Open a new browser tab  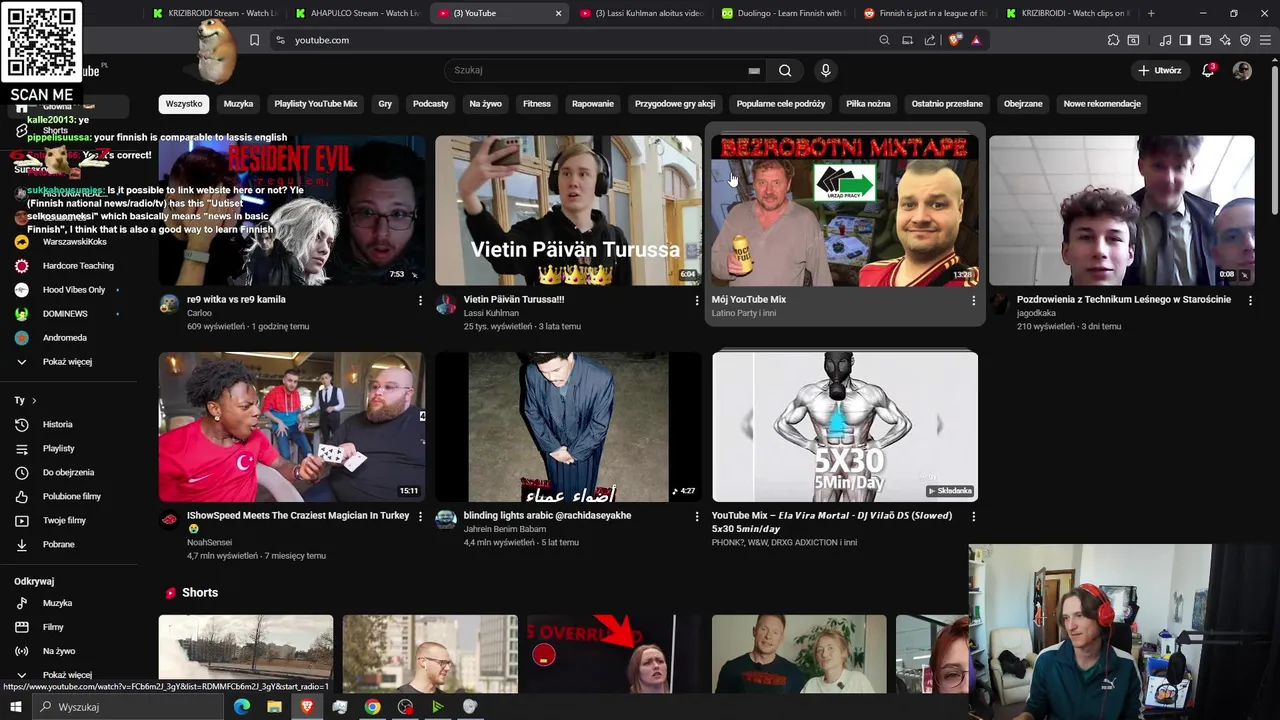pos(1151,13)
